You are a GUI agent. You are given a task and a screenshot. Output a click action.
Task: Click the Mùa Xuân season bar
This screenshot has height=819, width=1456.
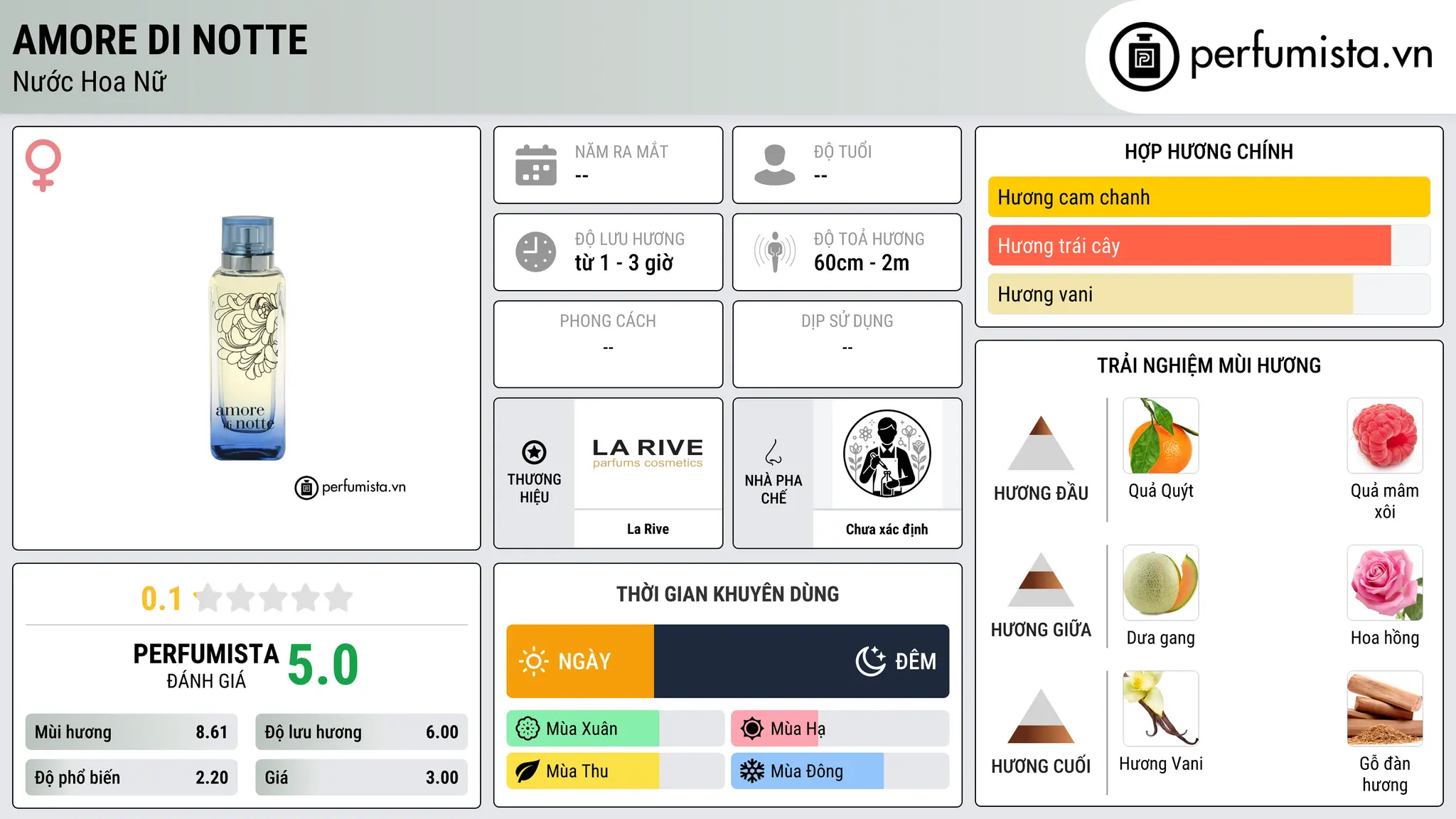click(x=616, y=729)
